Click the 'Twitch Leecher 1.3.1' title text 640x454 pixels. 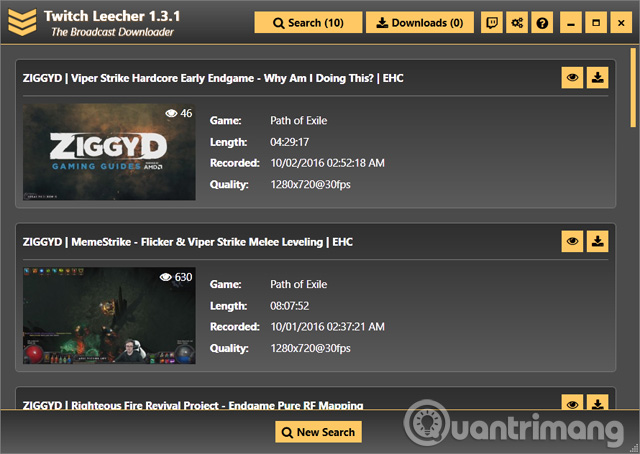pos(112,16)
